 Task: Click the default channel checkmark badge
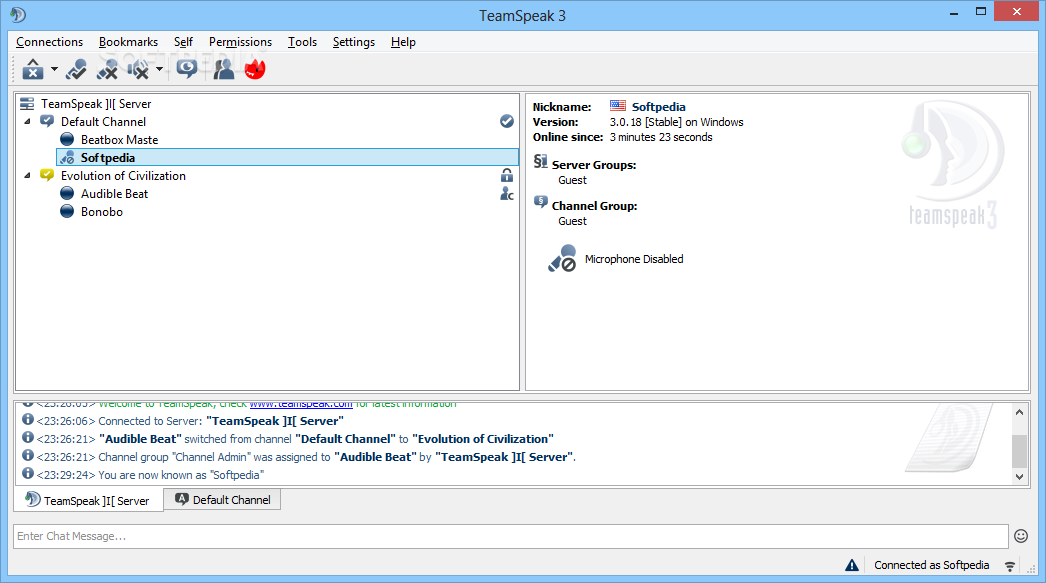coord(507,122)
